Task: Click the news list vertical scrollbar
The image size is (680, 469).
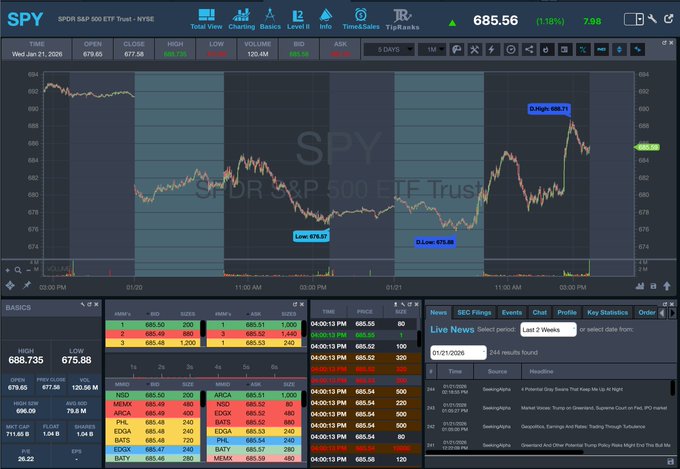Action: tap(673, 388)
